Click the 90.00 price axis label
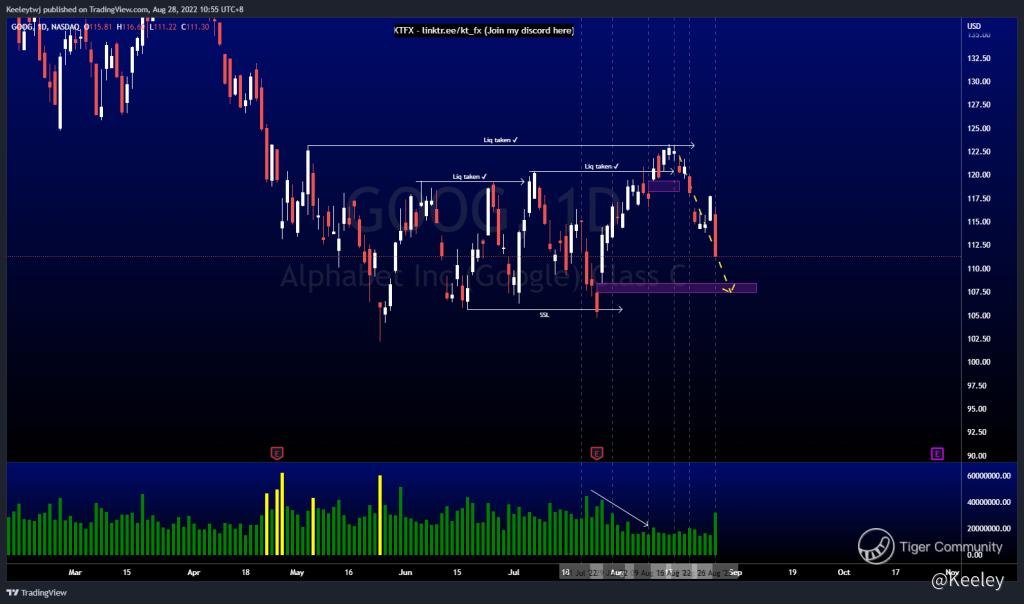 pos(976,456)
